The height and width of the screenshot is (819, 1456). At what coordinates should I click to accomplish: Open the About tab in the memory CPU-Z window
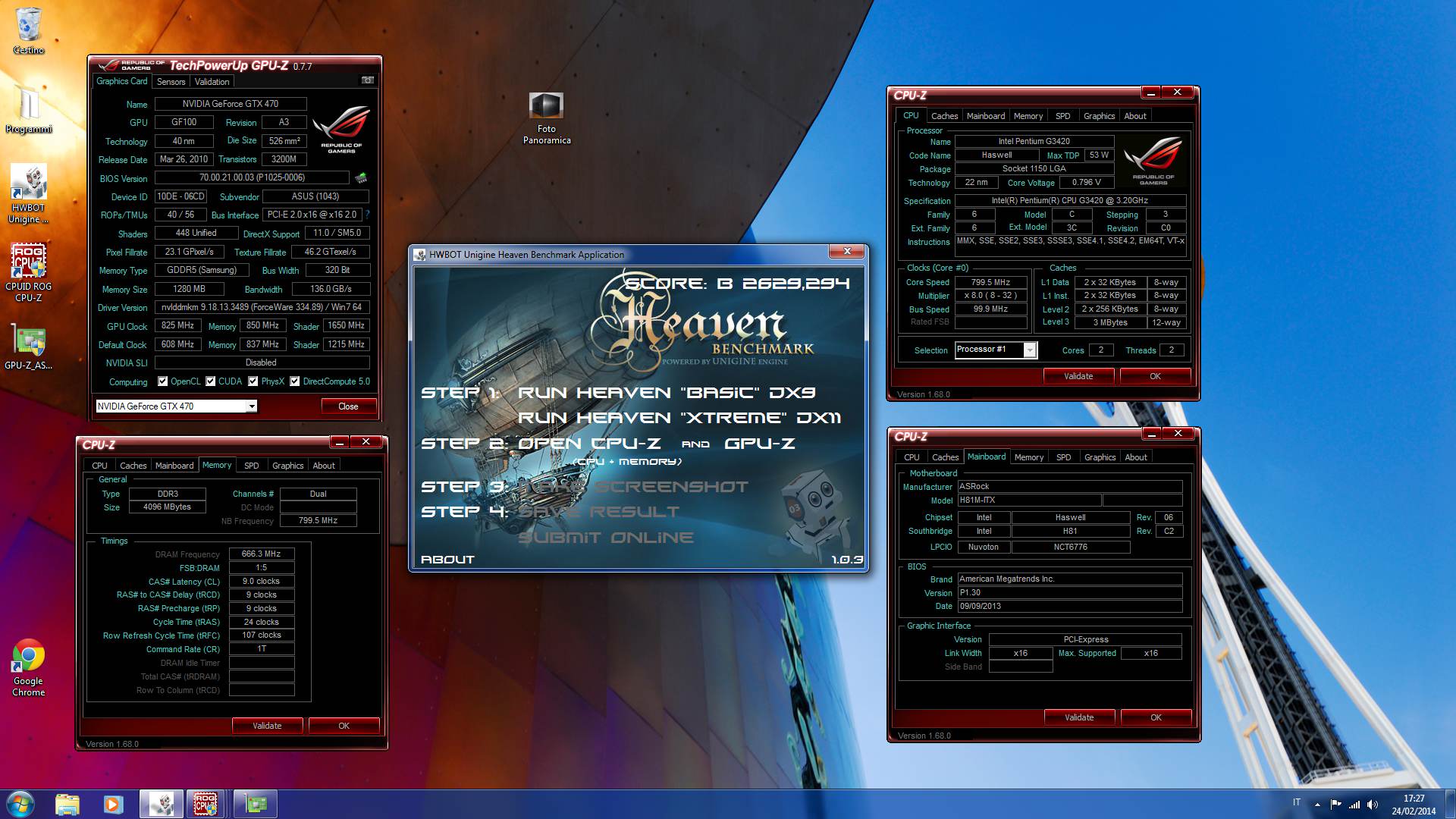pyautogui.click(x=324, y=466)
